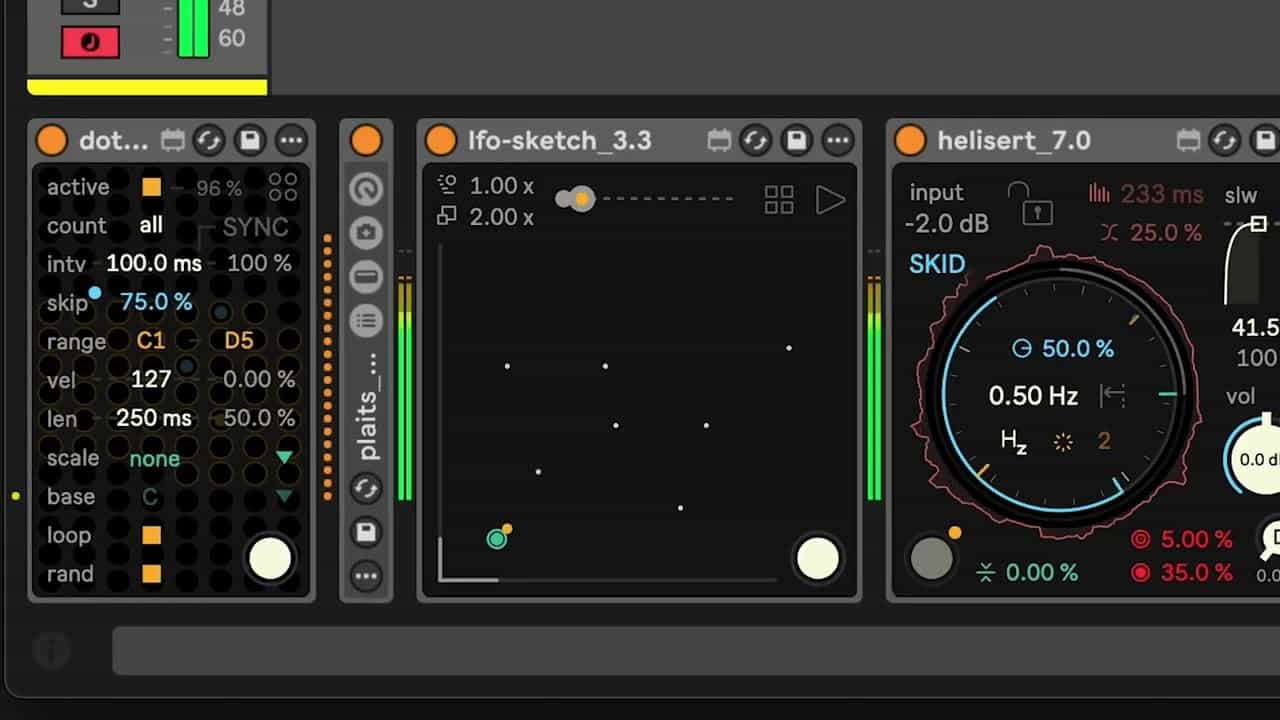The height and width of the screenshot is (720, 1280).
Task: Toggle the loop checkbox
Action: [151, 535]
